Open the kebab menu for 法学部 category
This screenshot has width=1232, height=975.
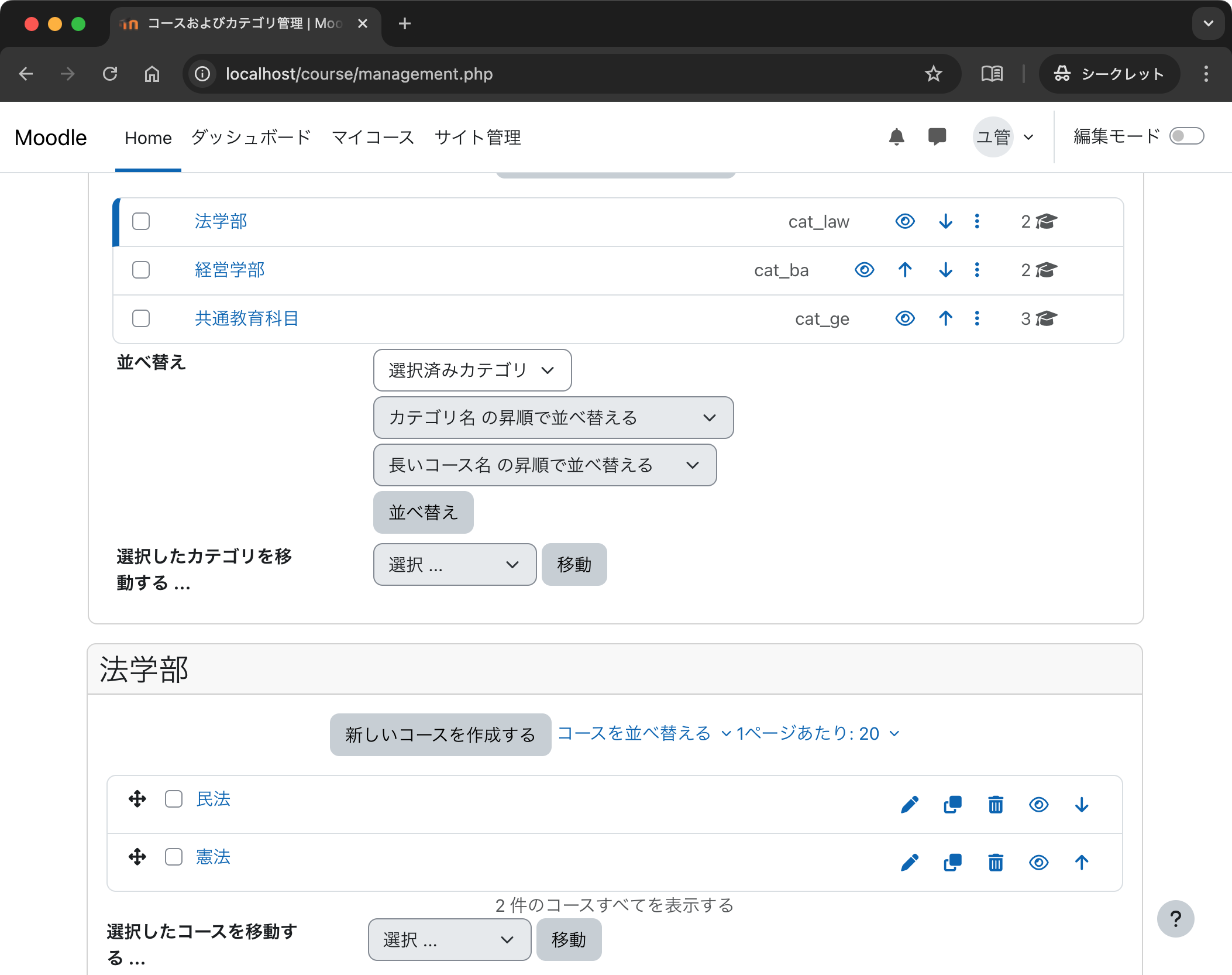click(x=976, y=221)
